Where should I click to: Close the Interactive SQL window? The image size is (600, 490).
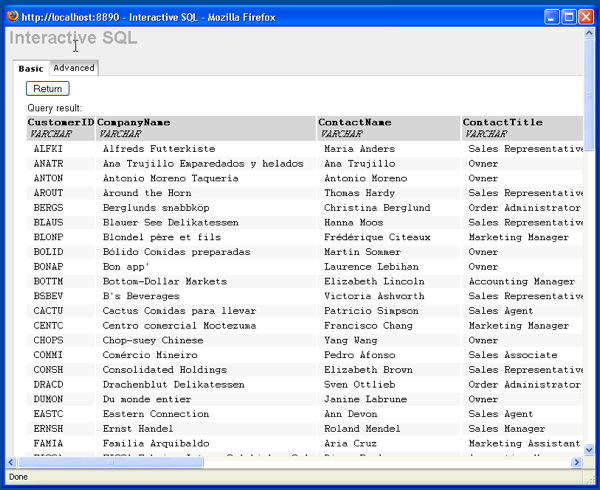pos(586,15)
